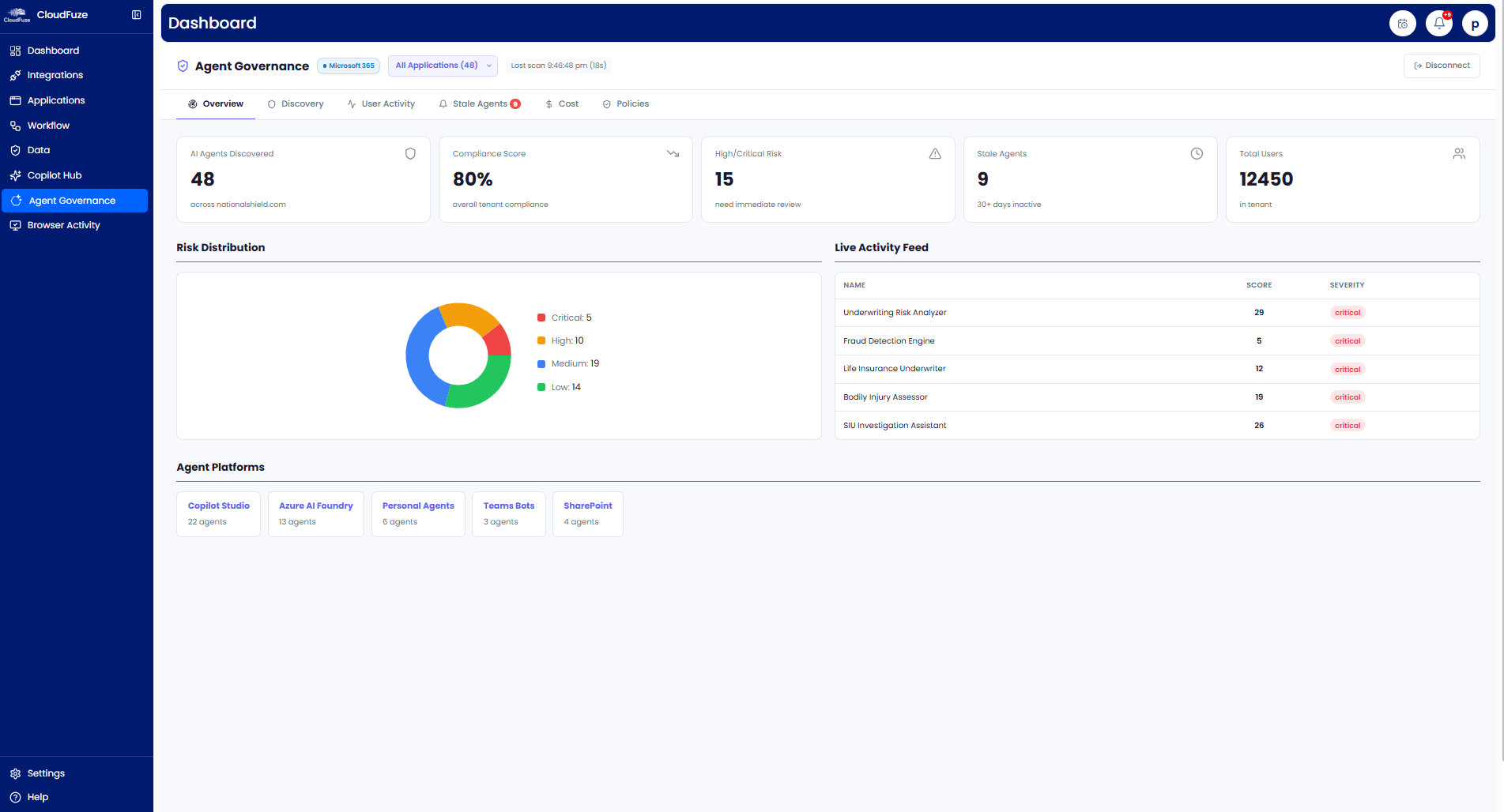Click the Life Insurance Underwriter row
This screenshot has width=1504, height=812.
coord(1157,369)
